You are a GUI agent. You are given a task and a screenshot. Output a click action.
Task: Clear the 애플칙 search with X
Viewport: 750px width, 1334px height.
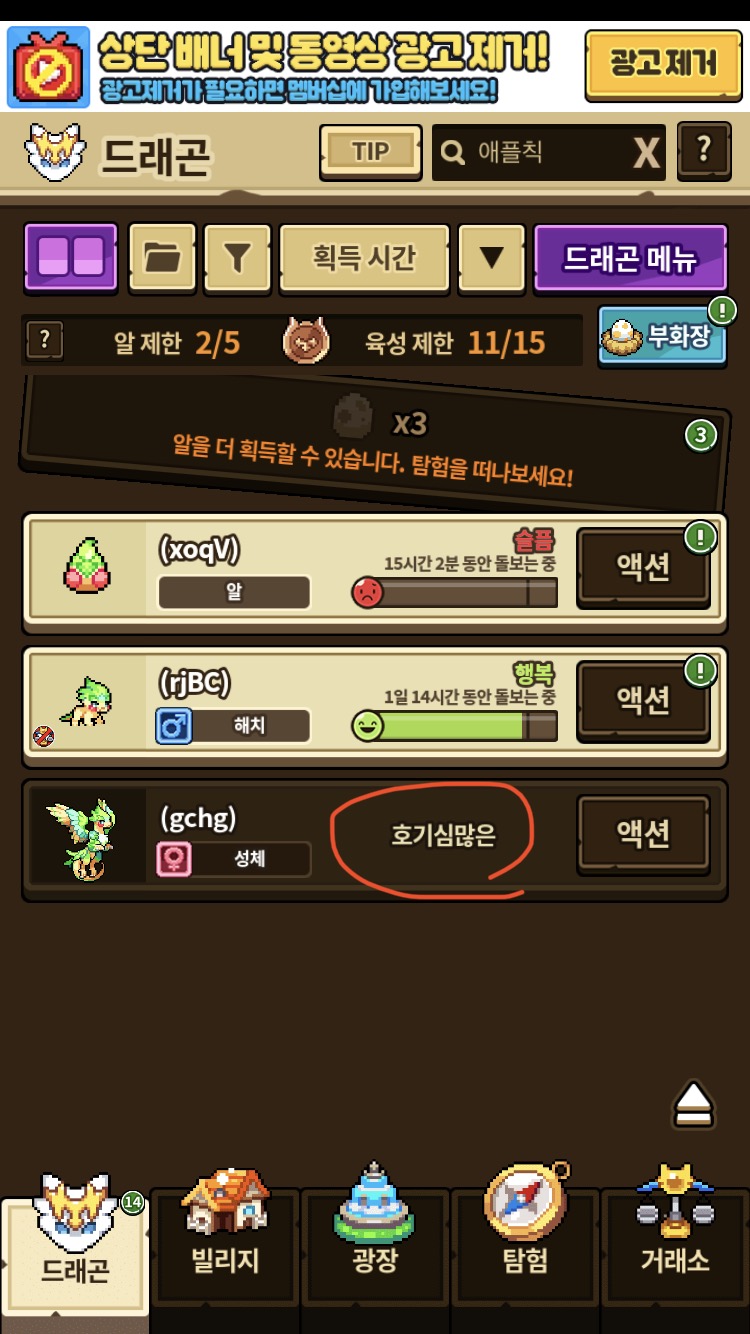647,153
